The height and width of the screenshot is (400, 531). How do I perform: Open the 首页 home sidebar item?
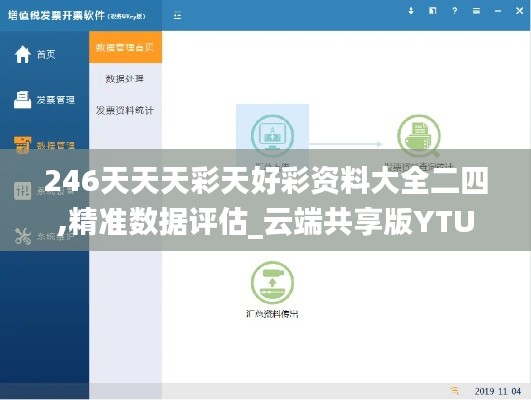[35, 54]
